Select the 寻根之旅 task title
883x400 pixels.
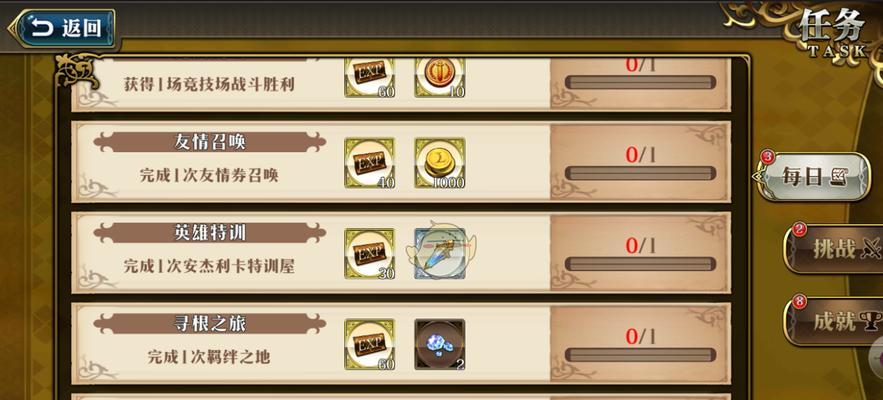(x=209, y=323)
